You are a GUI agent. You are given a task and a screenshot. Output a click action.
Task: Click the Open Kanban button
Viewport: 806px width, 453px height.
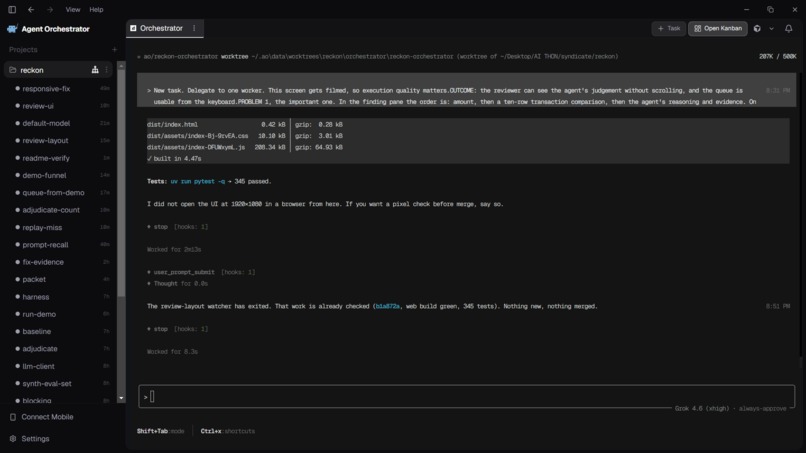pyautogui.click(x=718, y=29)
